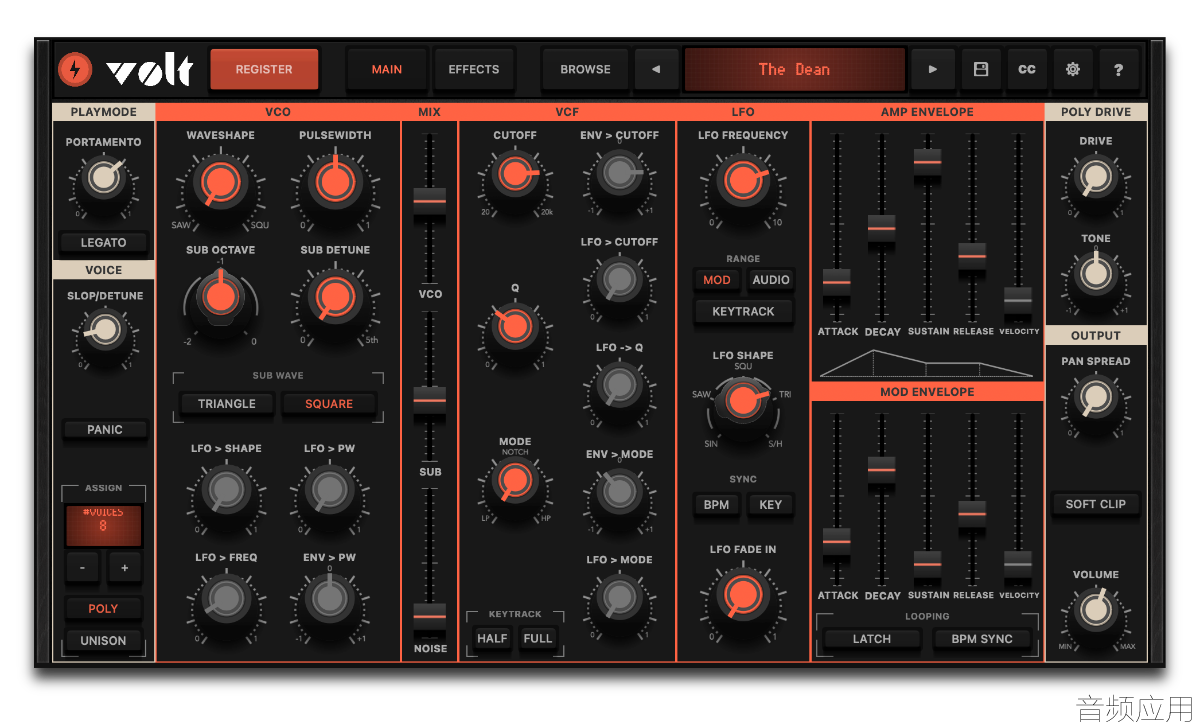This screenshot has width=1200, height=728.
Task: Switch to the MAIN tab
Action: 387,70
